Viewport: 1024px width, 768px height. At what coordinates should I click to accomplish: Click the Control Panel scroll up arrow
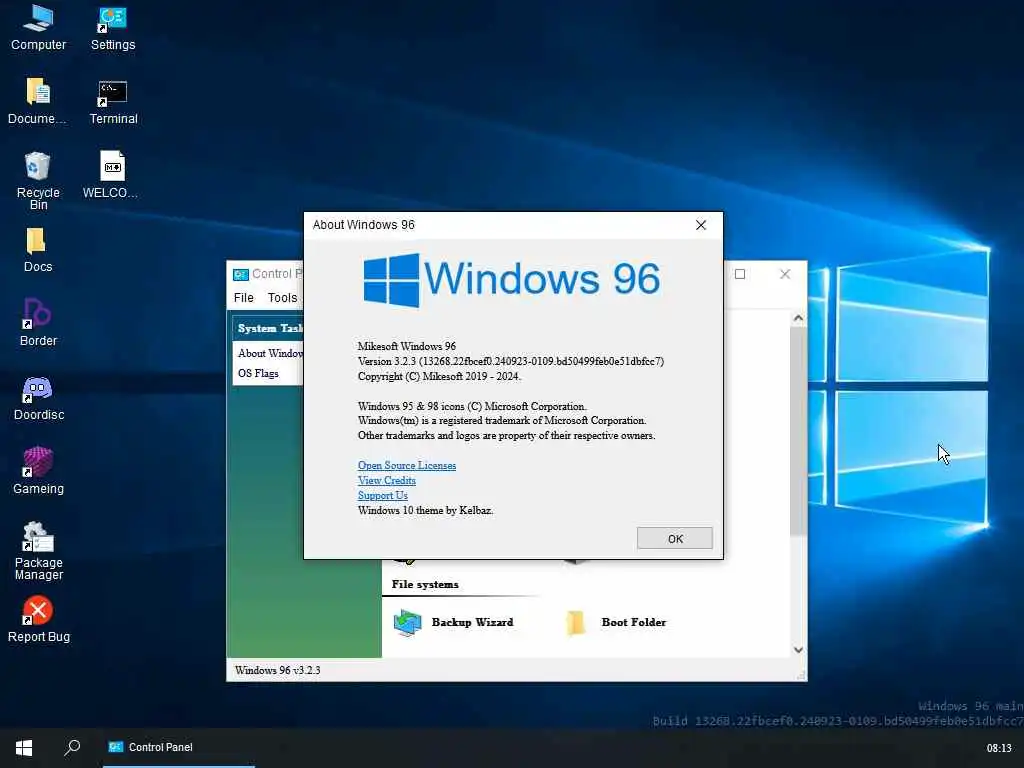[798, 319]
